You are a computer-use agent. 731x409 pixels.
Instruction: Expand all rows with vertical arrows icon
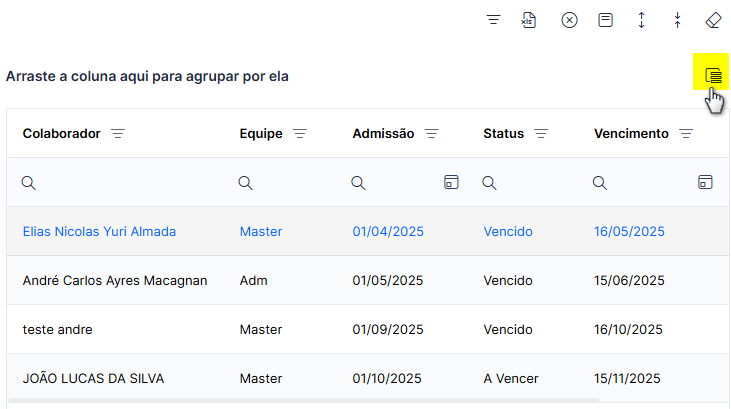[641, 20]
